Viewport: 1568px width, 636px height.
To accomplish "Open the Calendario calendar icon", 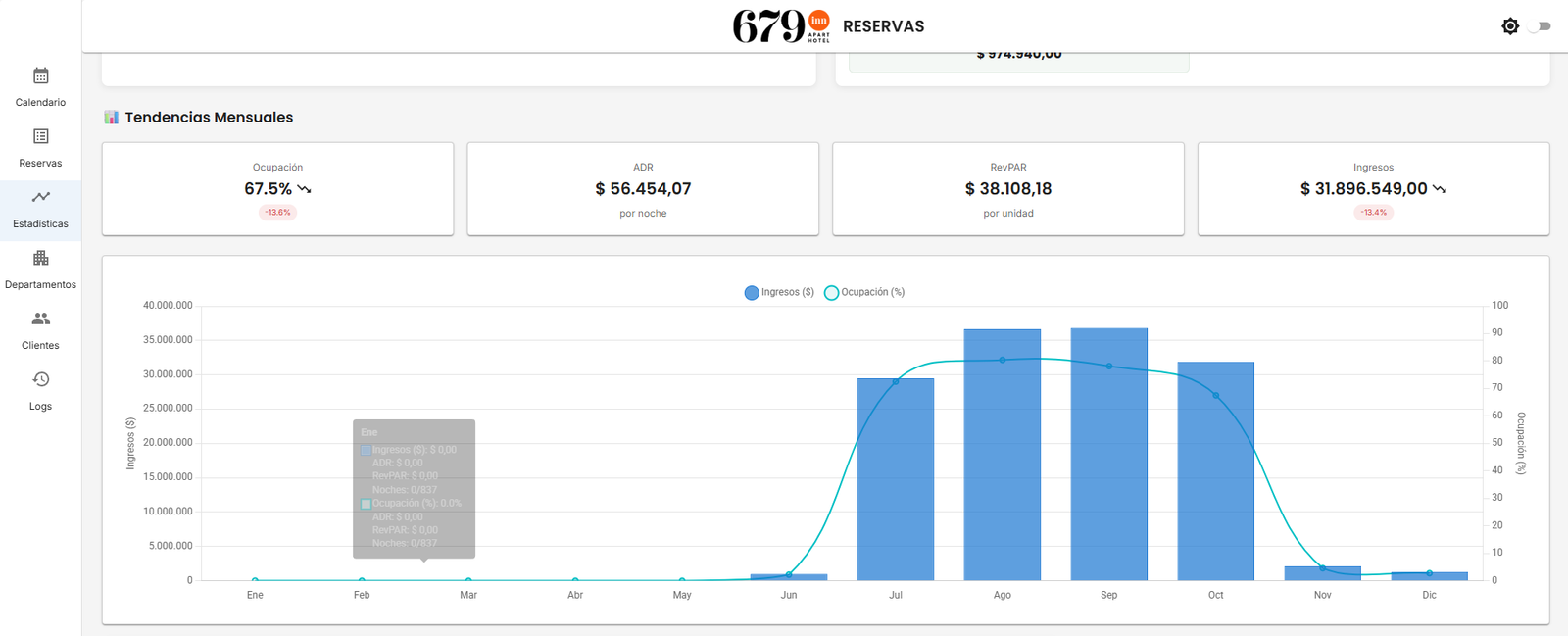I will [x=40, y=76].
